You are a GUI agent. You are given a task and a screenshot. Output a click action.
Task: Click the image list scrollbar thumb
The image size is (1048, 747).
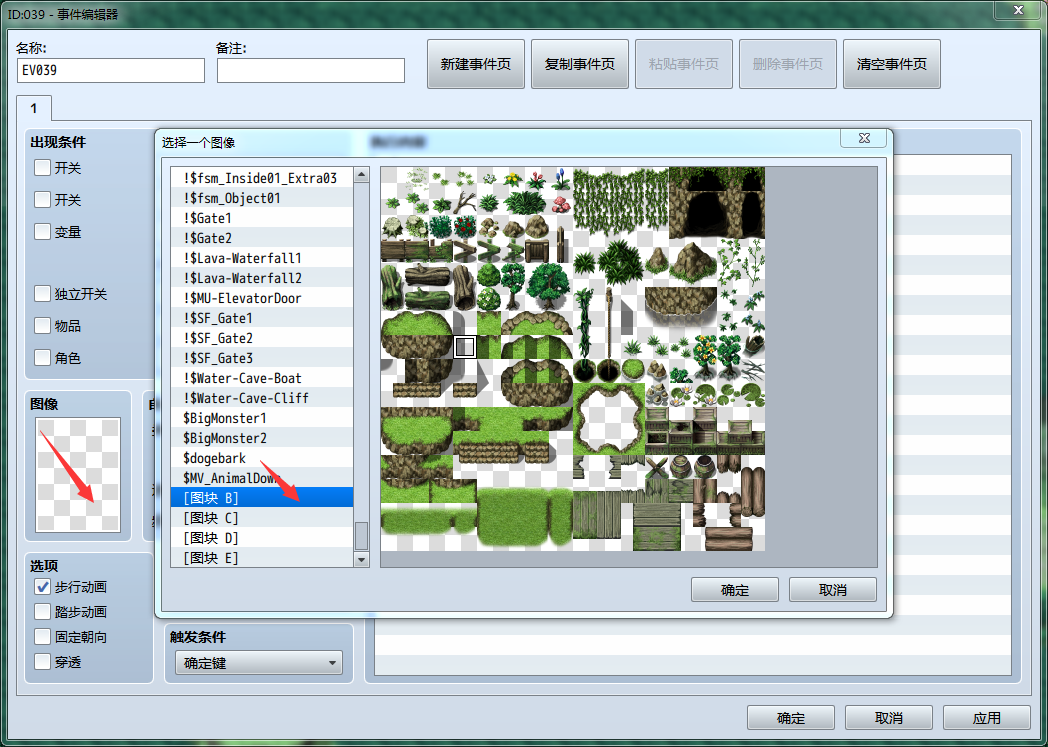click(362, 535)
